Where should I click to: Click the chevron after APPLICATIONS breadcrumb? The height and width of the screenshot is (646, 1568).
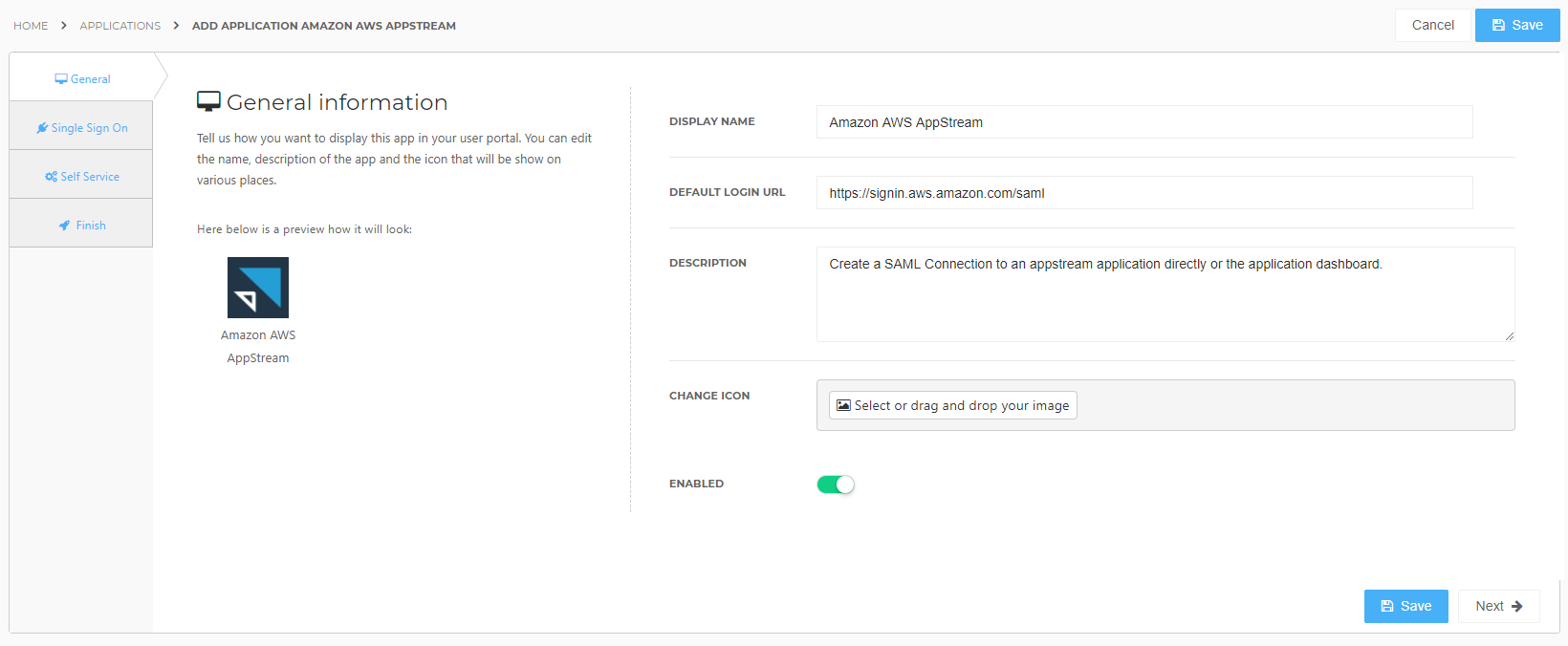177,26
